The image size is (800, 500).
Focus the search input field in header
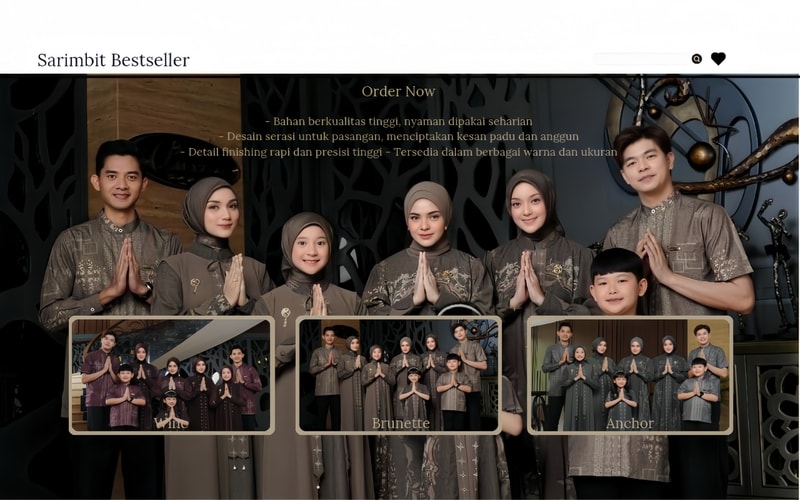642,59
